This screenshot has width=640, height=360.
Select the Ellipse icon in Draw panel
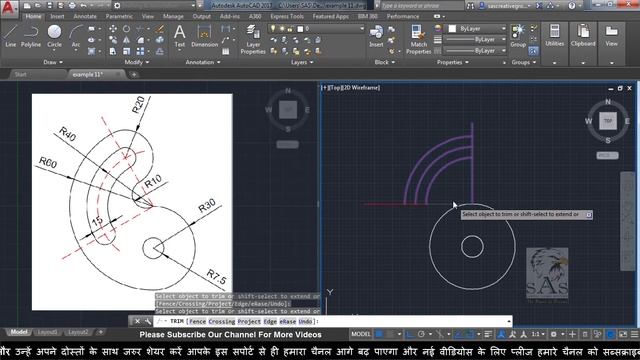pyautogui.click(x=91, y=40)
